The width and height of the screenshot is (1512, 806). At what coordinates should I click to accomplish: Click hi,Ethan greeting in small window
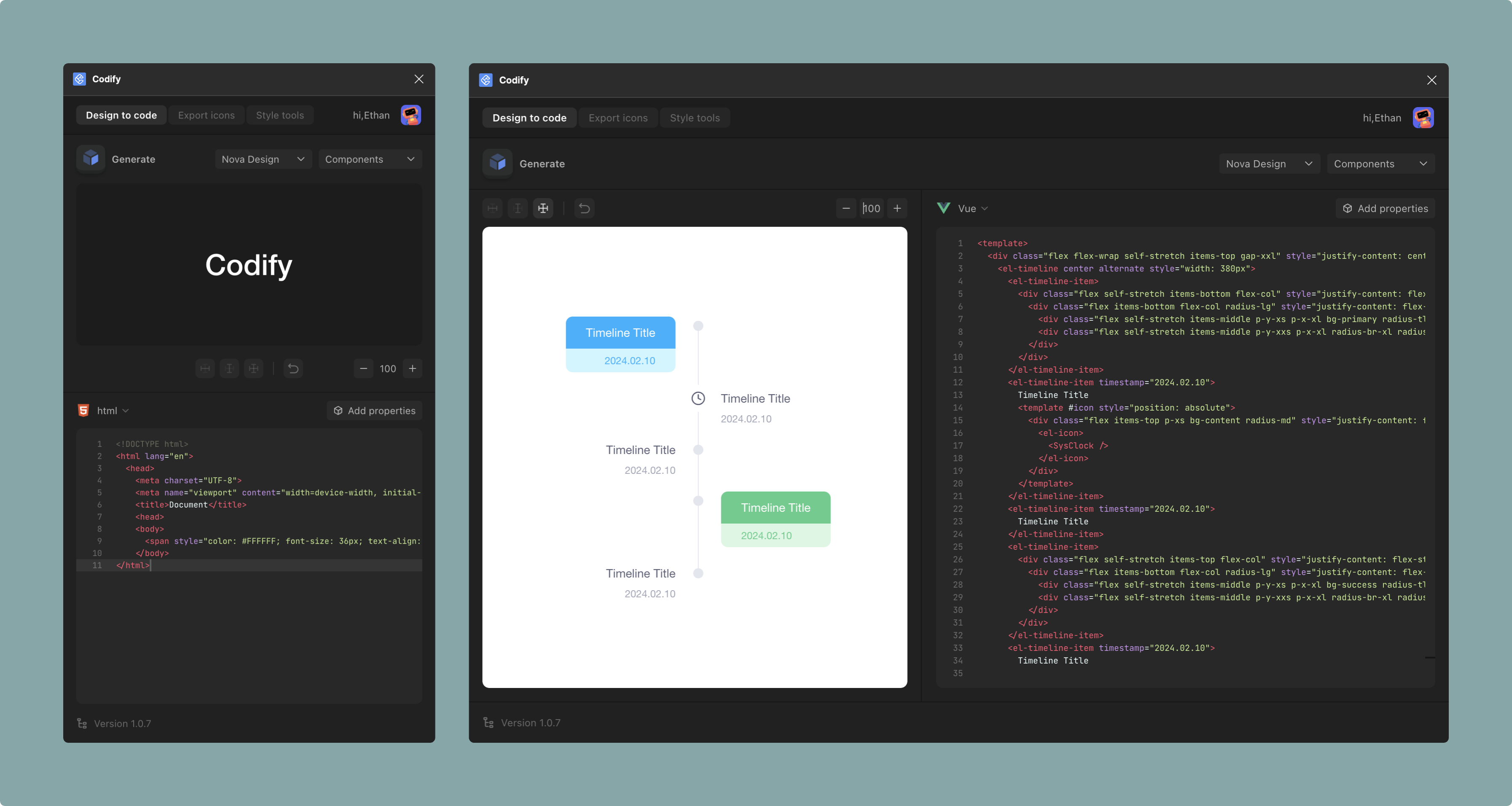[x=371, y=115]
